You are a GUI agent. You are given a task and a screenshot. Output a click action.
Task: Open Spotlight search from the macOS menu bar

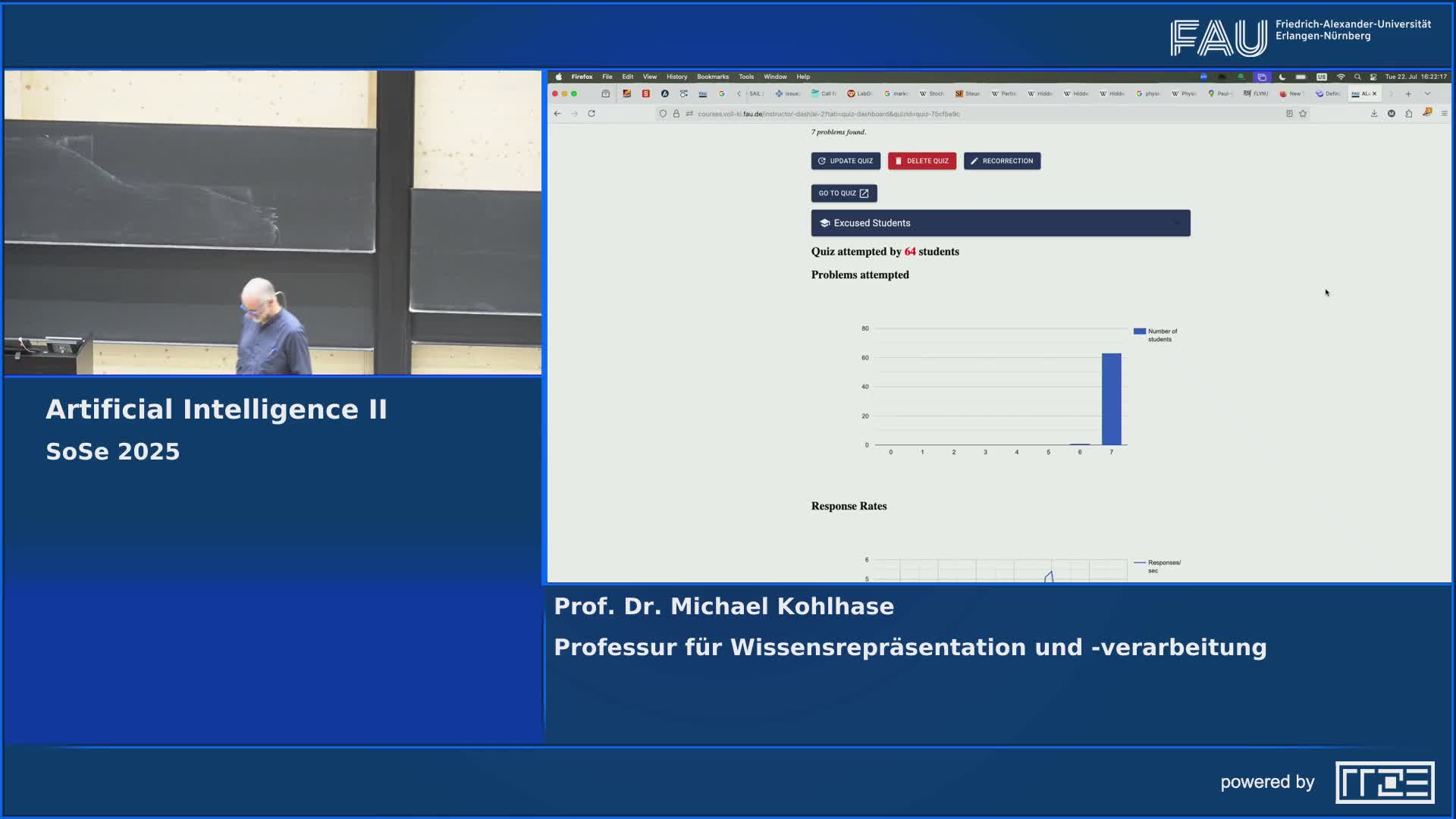(x=1357, y=77)
